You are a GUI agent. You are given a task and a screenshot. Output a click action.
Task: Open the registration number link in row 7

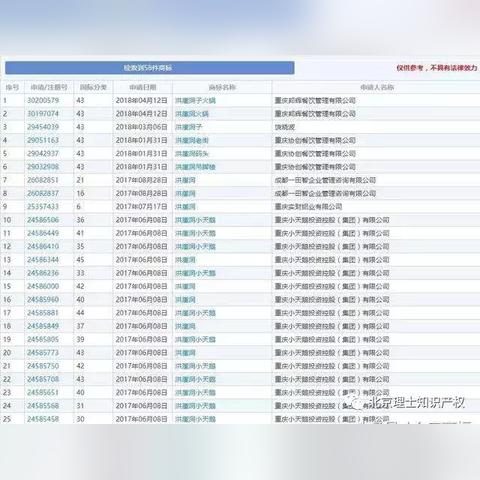[43, 180]
